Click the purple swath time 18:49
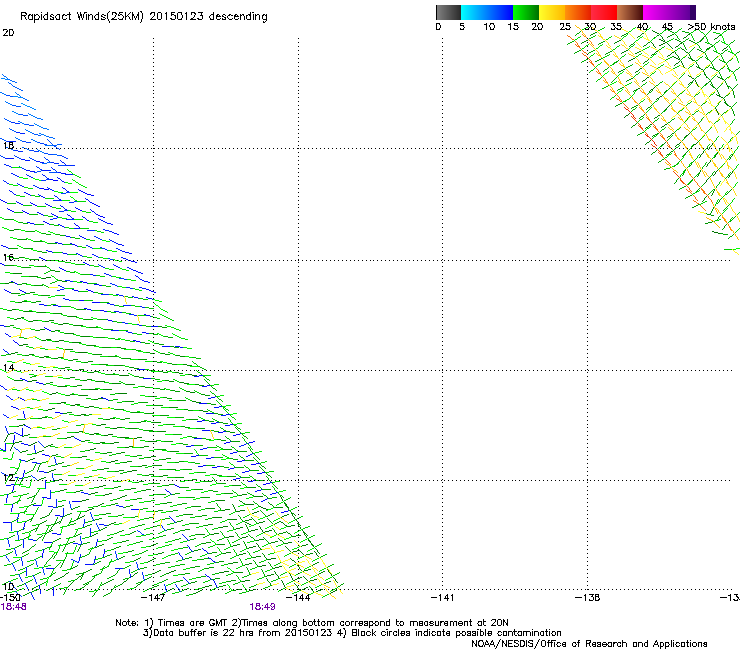The height and width of the screenshot is (650, 740). click(x=262, y=607)
